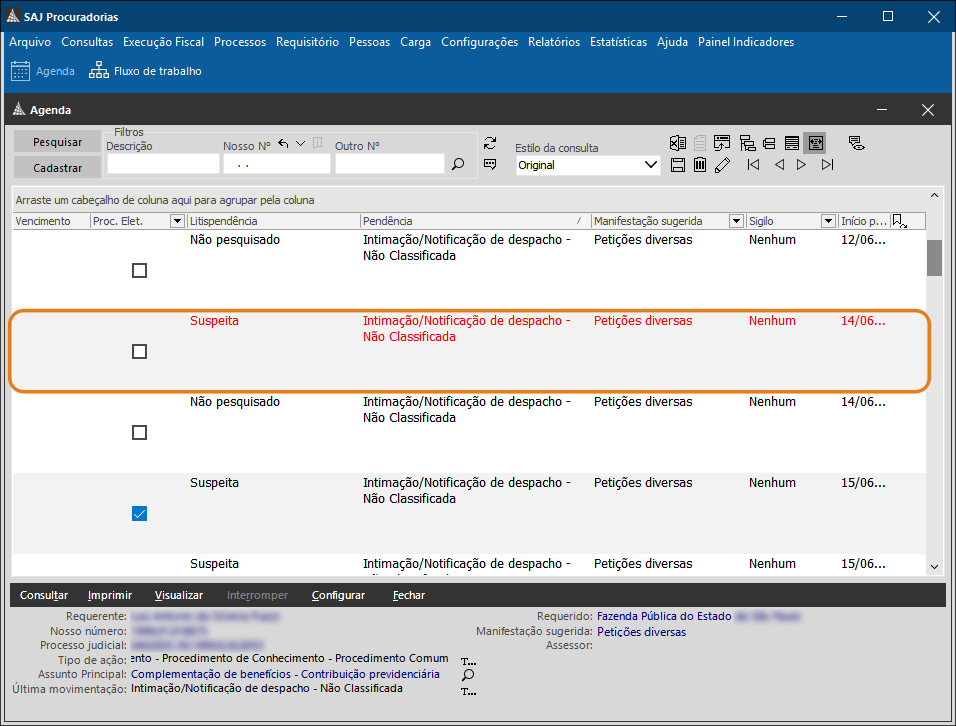
Task: Click the Descrição filter text field
Action: [162, 164]
